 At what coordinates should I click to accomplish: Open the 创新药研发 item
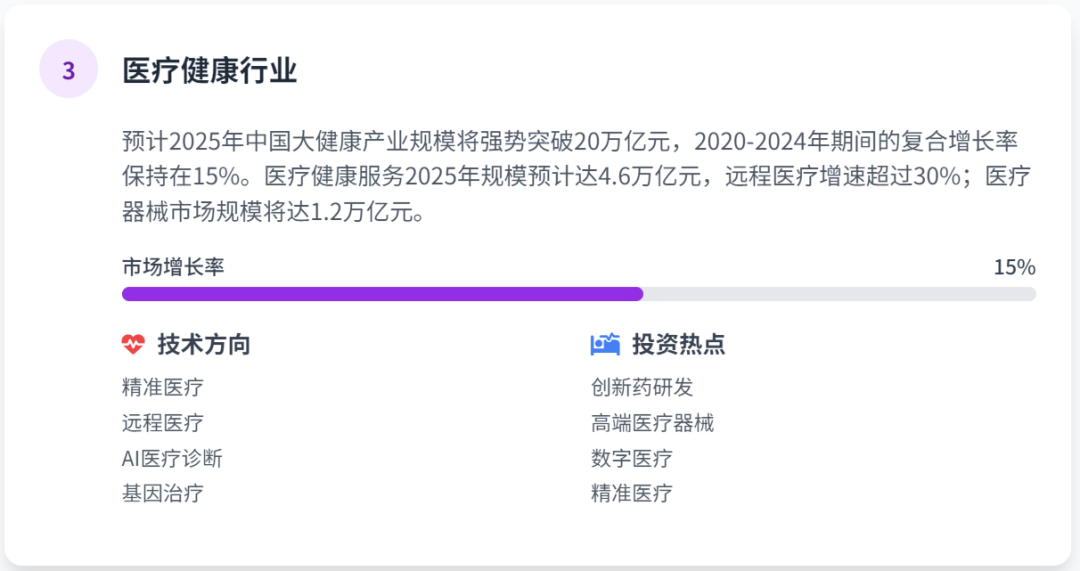pos(642,387)
